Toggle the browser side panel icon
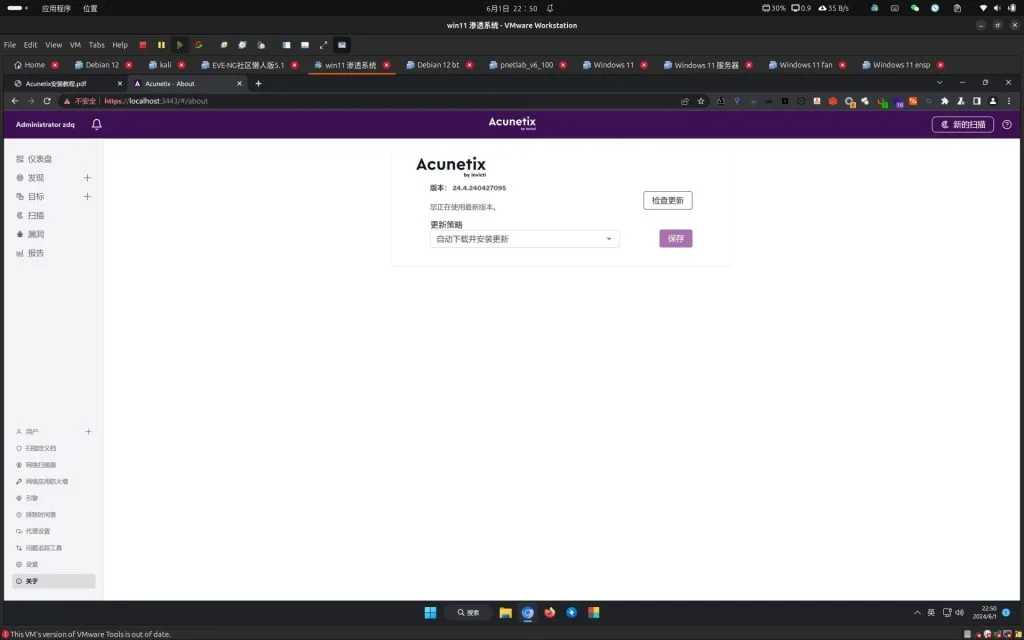Image resolution: width=1024 pixels, height=640 pixels. tap(977, 101)
